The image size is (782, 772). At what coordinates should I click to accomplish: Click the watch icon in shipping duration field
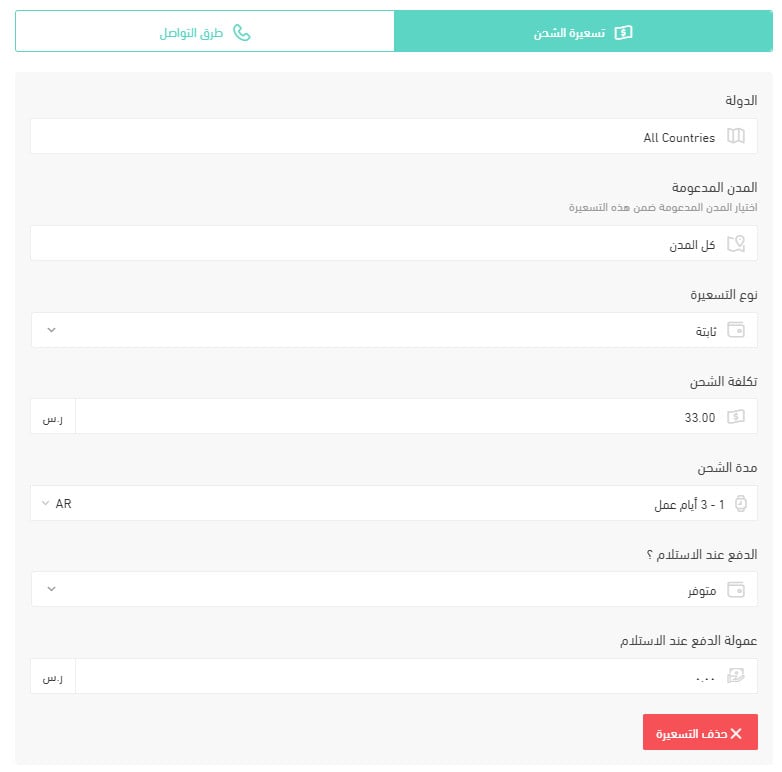pyautogui.click(x=741, y=503)
